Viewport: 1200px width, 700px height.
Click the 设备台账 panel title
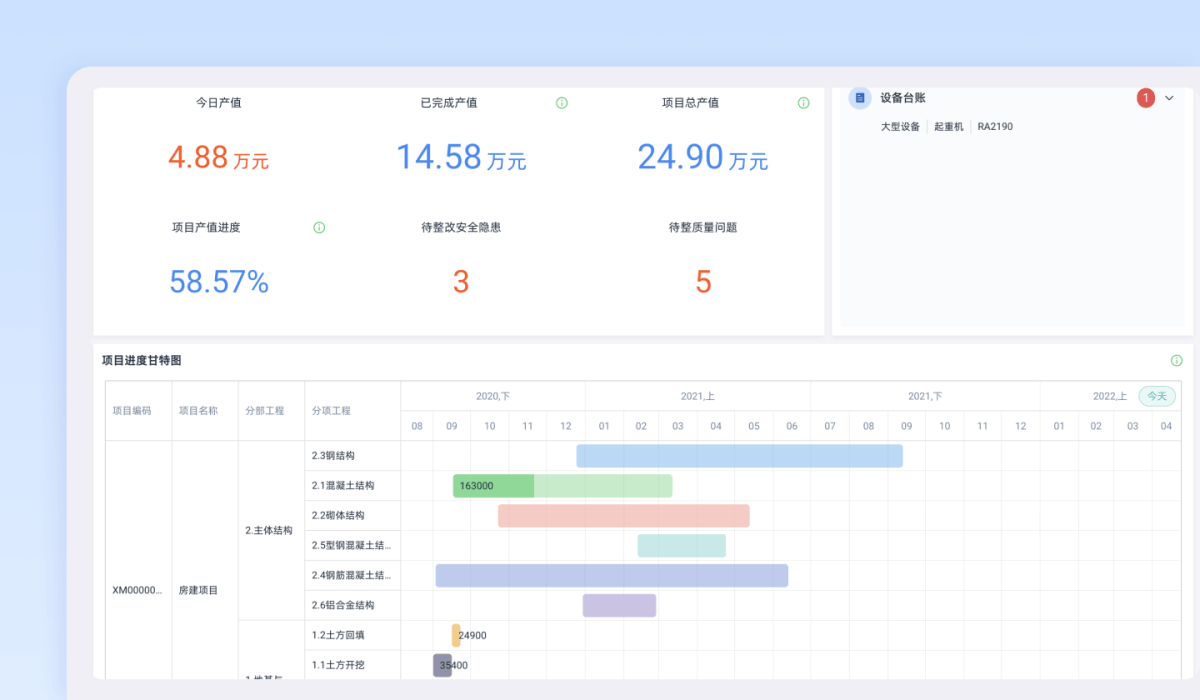click(x=903, y=98)
